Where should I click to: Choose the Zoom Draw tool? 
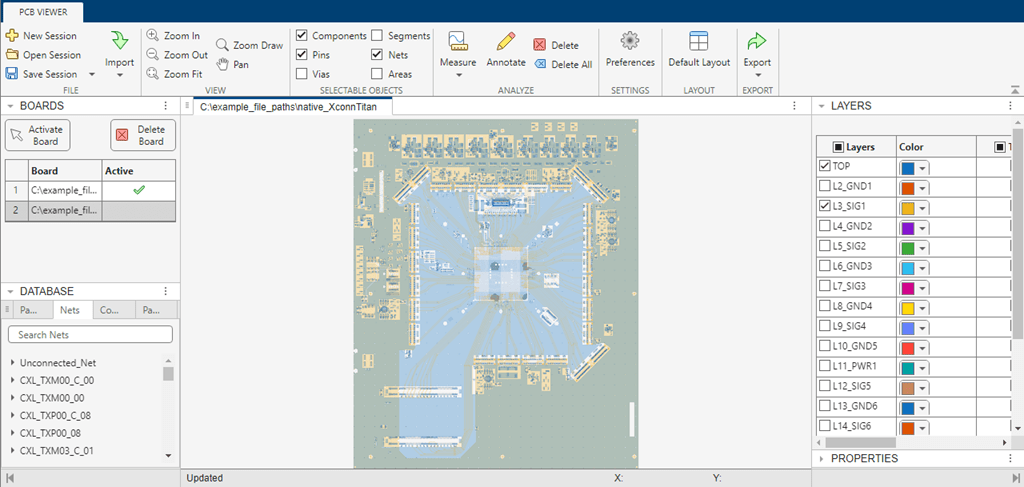pos(249,45)
